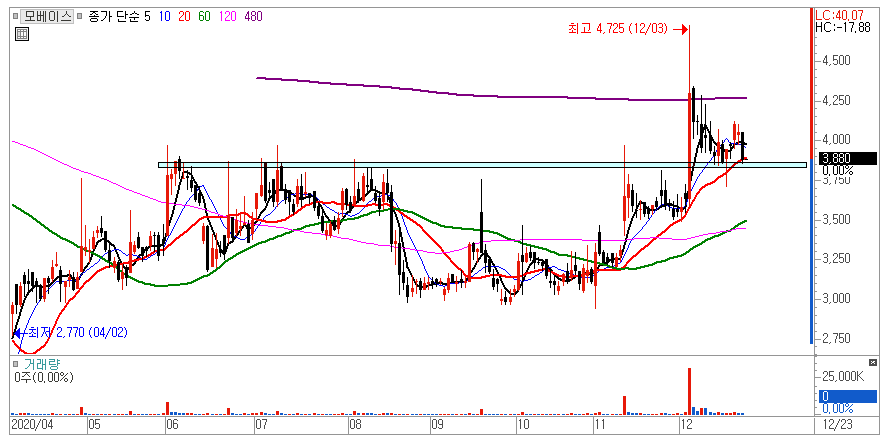Image resolution: width=887 pixels, height=442 pixels.
Task: Select the 종가 단순 moving average label
Action: pos(115,16)
